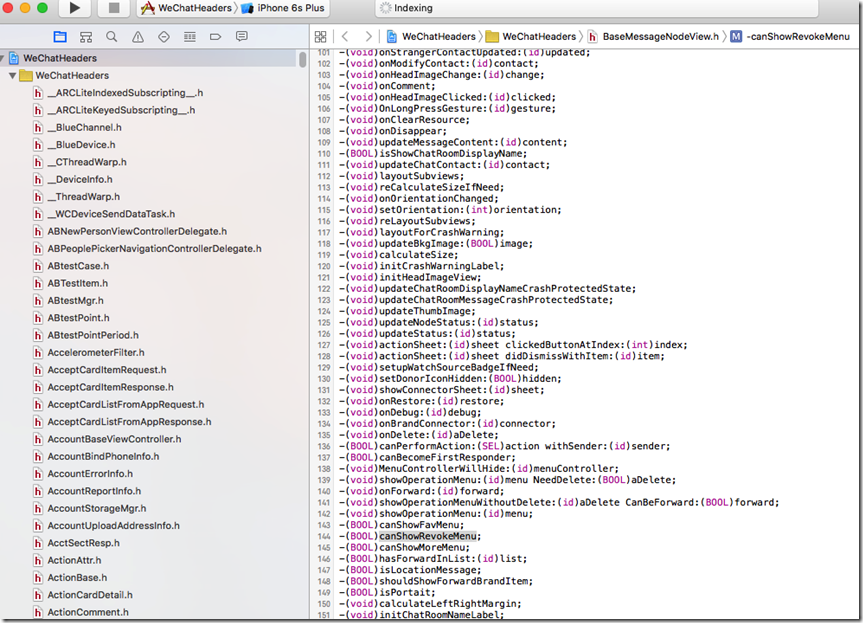Open the Project navigator folder icon
Image resolution: width=863 pixels, height=623 pixels.
[x=60, y=37]
